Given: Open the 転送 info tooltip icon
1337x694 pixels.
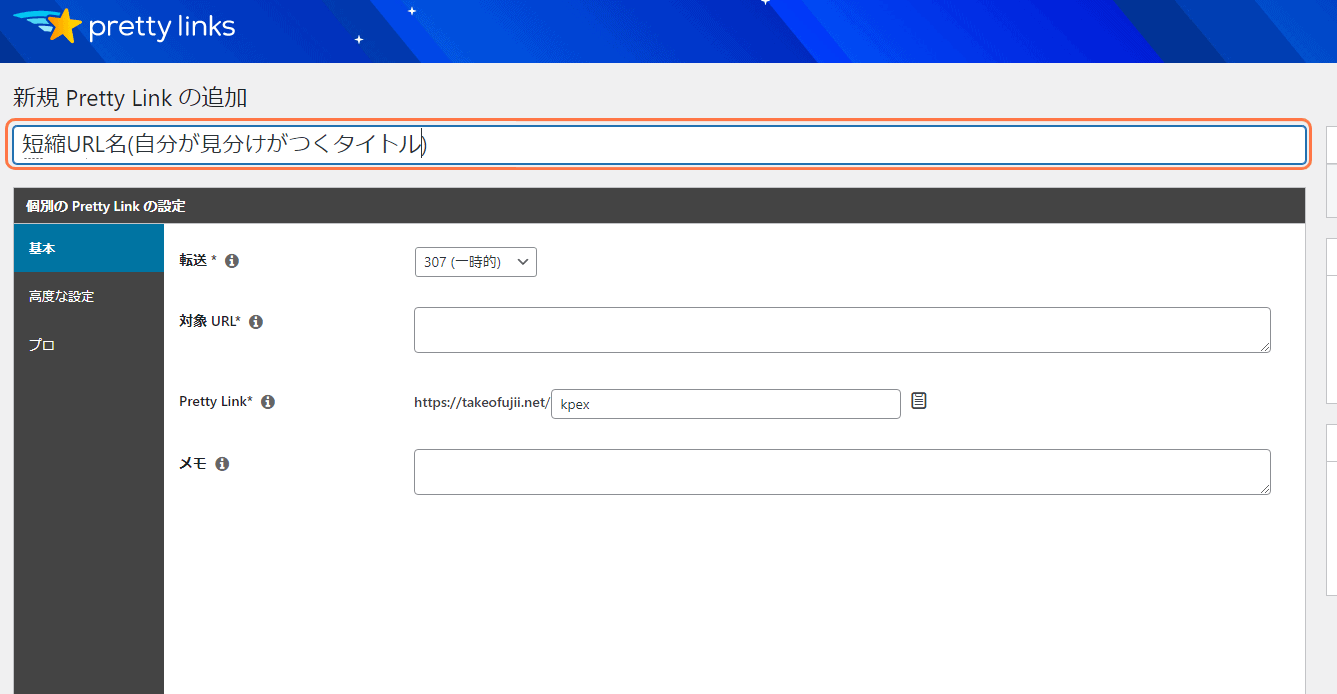Looking at the screenshot, I should point(231,259).
